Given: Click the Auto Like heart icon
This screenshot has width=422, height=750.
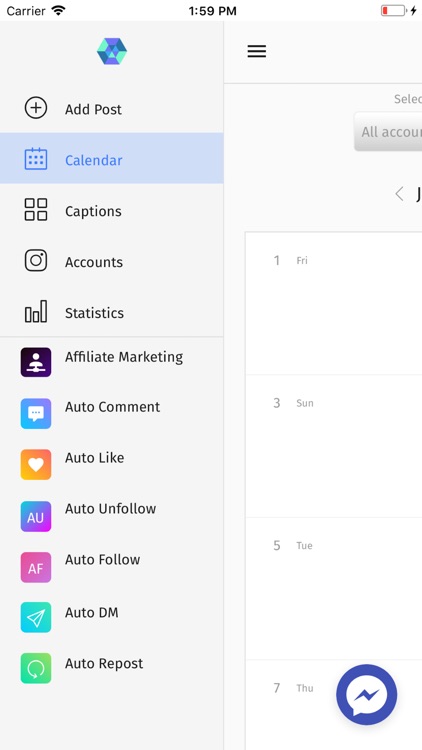Looking at the screenshot, I should [x=36, y=464].
